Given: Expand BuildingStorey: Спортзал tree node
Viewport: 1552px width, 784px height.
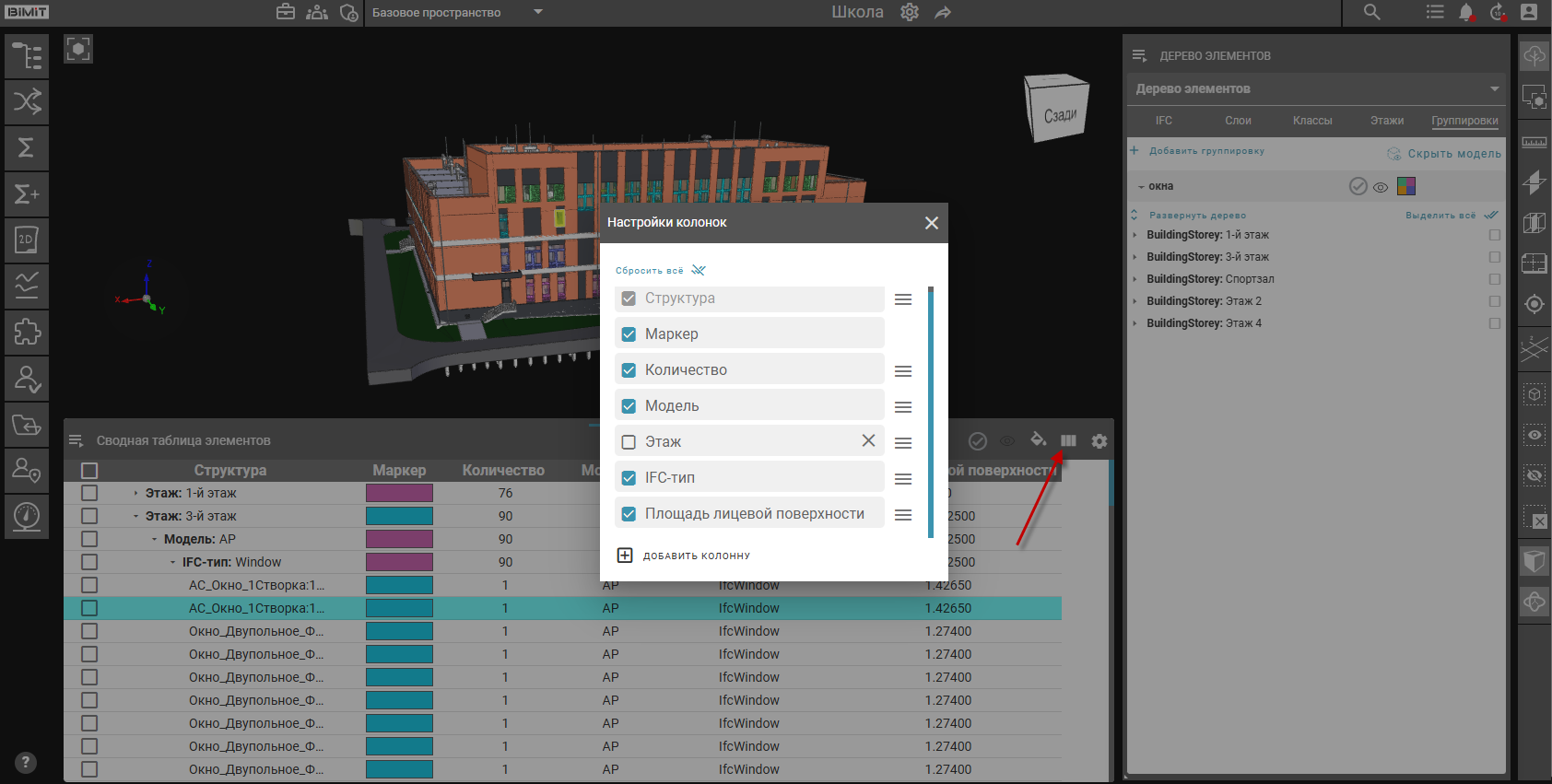Looking at the screenshot, I should click(x=1135, y=279).
